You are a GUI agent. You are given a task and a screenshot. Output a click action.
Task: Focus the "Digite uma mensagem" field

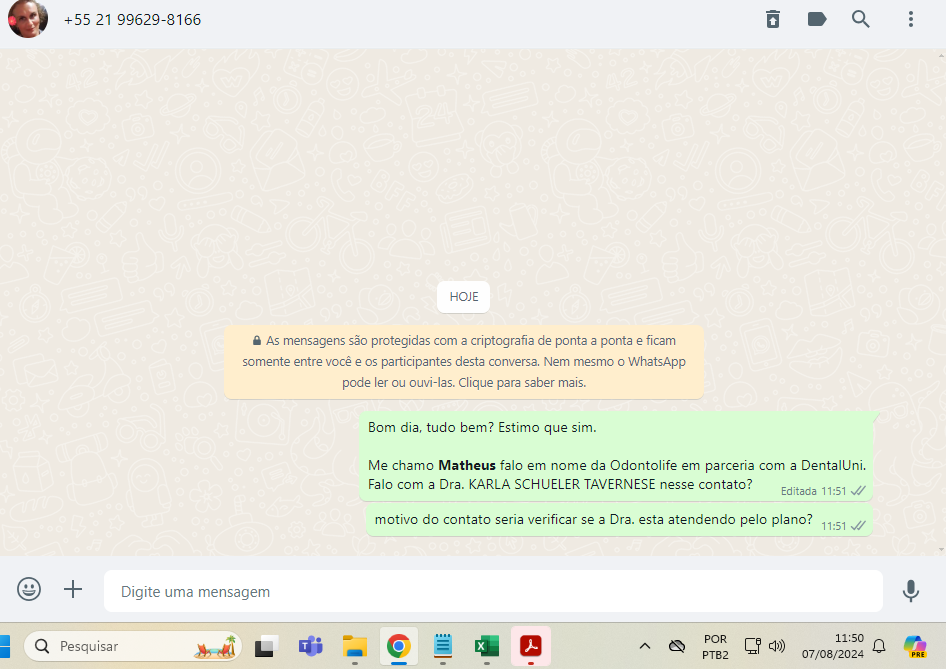click(x=493, y=591)
